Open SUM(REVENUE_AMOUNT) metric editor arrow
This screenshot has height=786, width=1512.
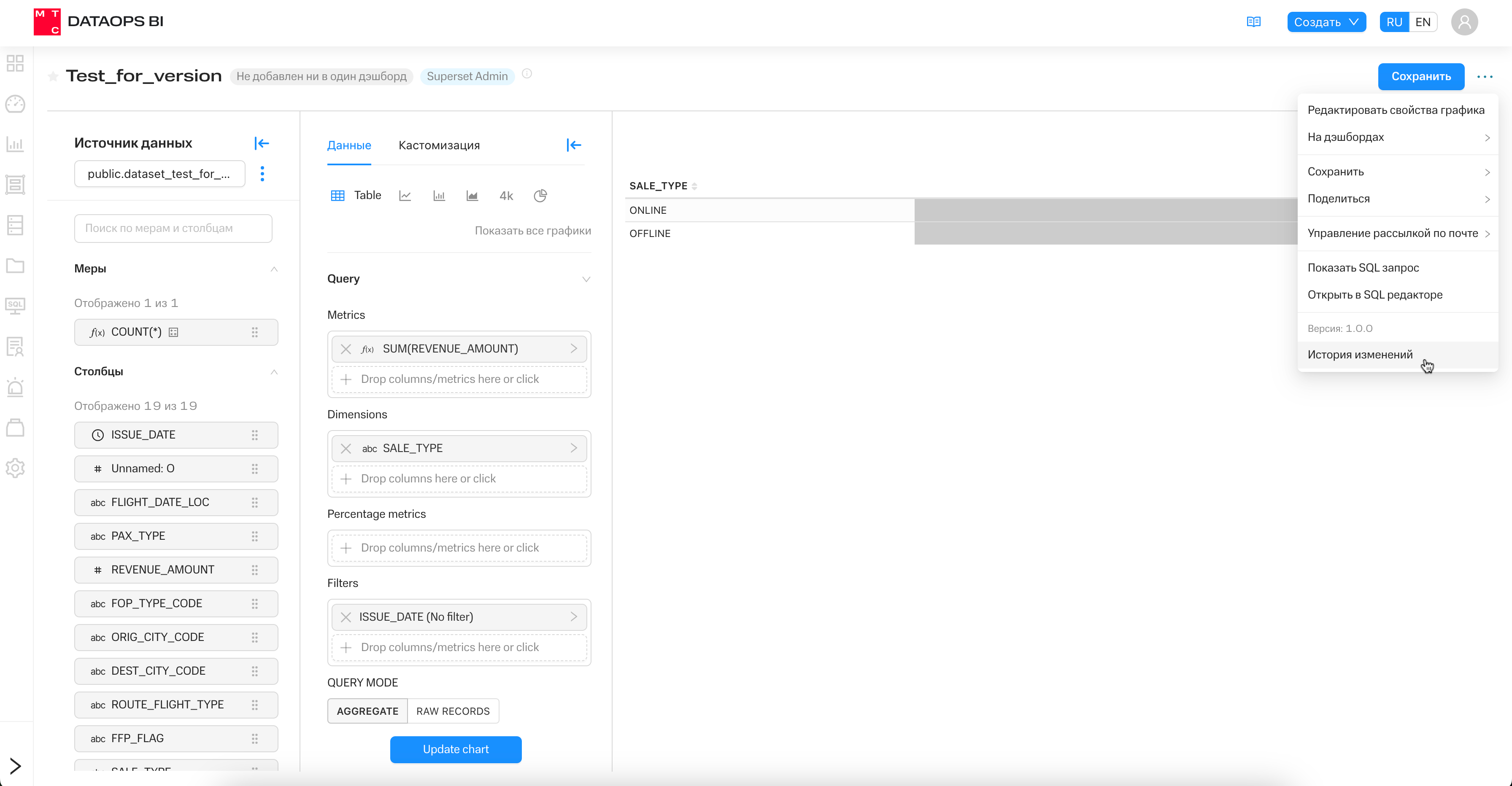click(x=573, y=348)
